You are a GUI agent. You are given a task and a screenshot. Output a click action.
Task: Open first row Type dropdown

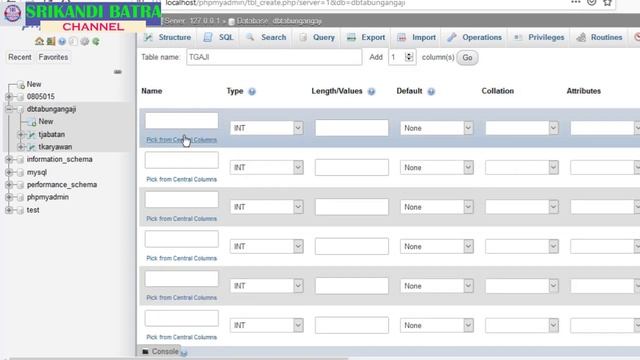click(x=267, y=128)
